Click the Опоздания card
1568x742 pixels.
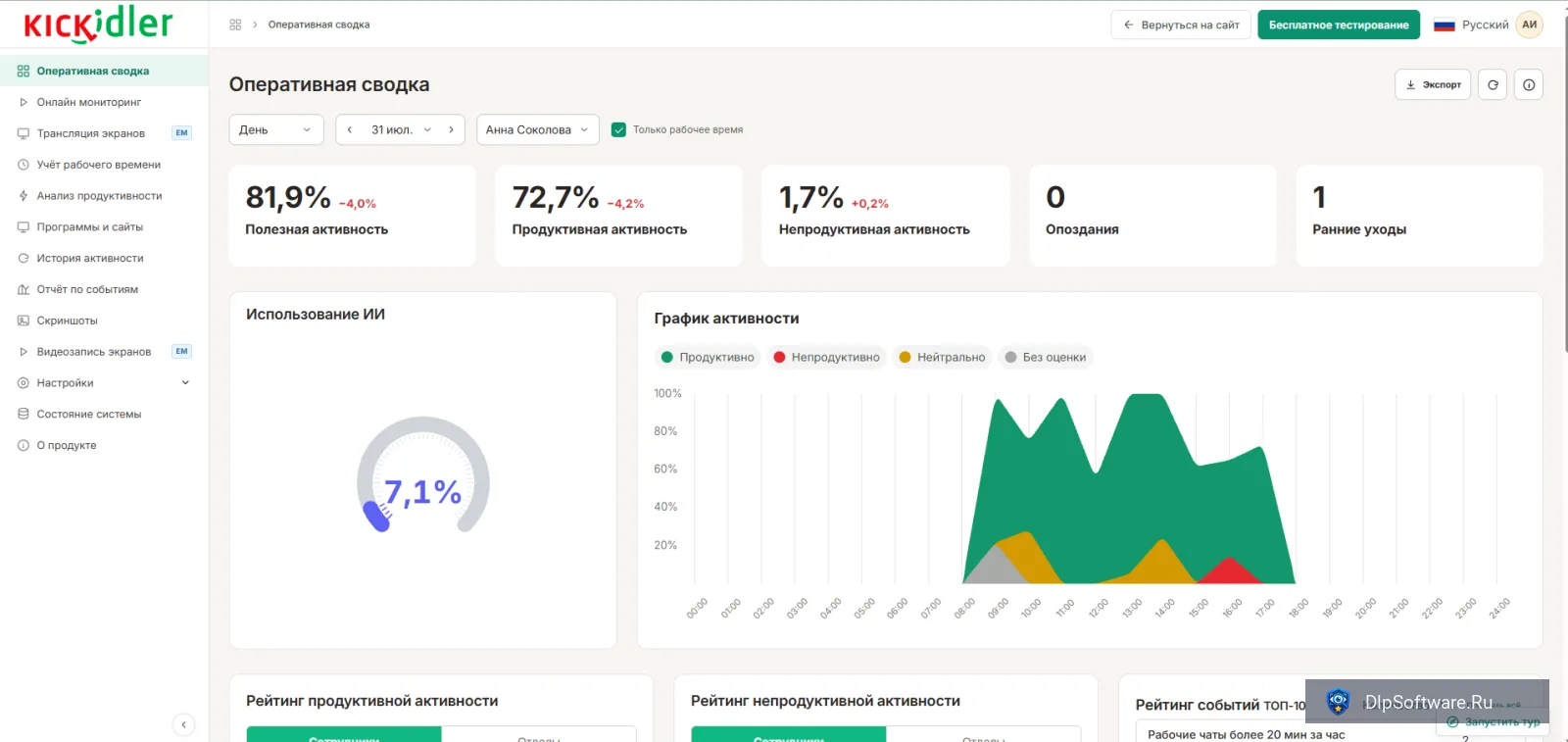(x=1152, y=216)
